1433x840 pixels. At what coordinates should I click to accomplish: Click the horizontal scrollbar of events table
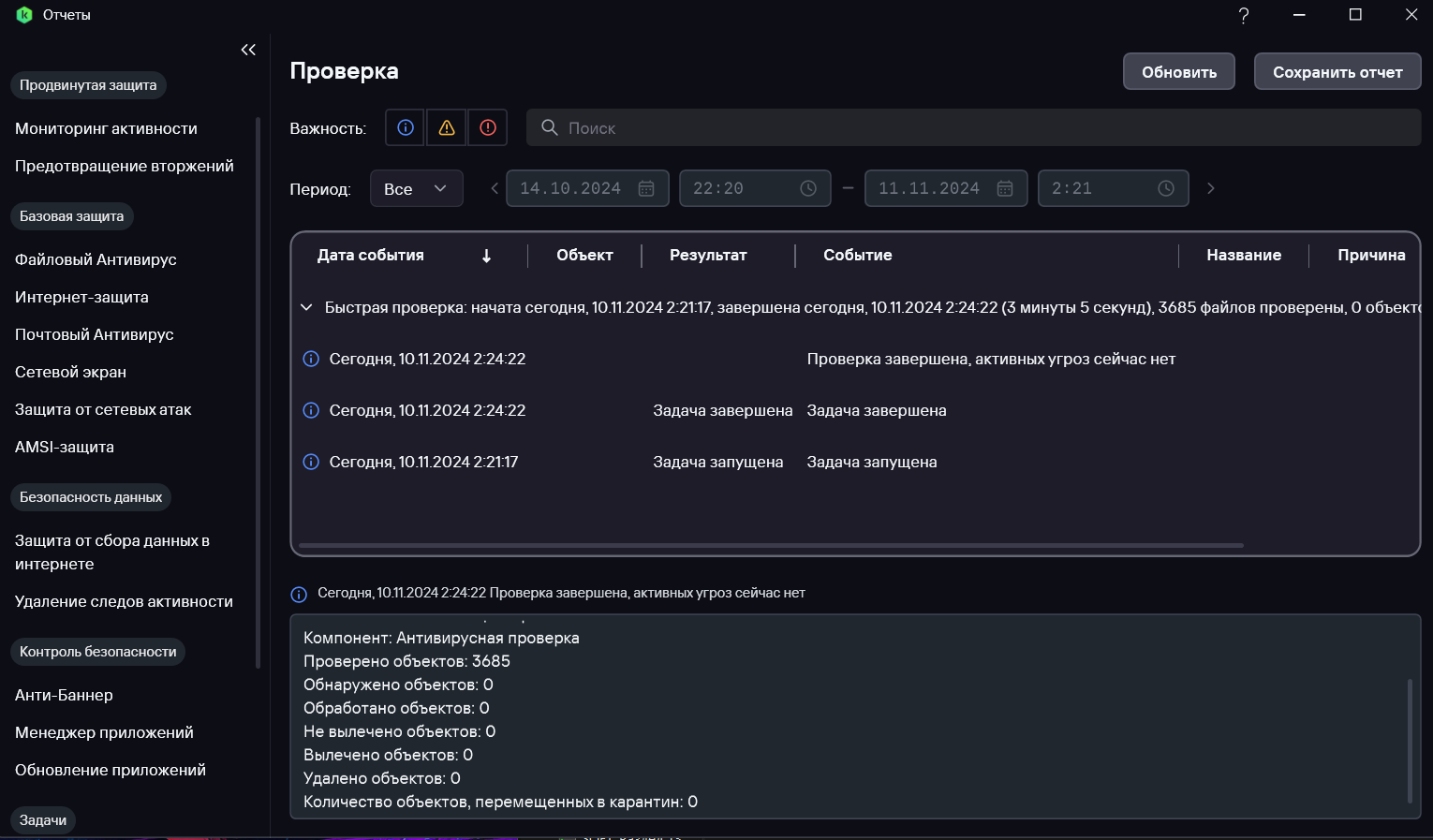pos(770,545)
